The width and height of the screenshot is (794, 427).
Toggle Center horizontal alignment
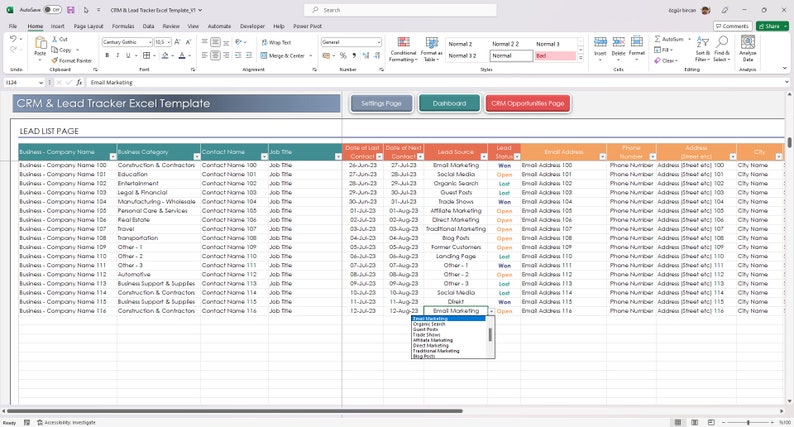coord(215,55)
